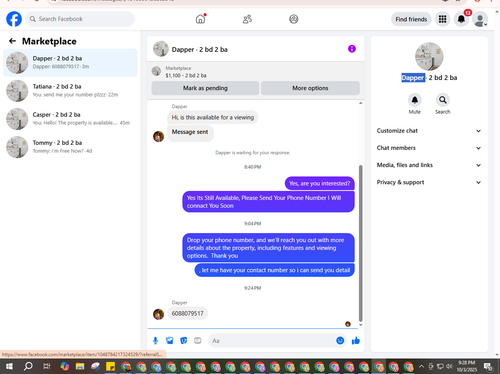Click the Search Facebook field

tap(80, 19)
